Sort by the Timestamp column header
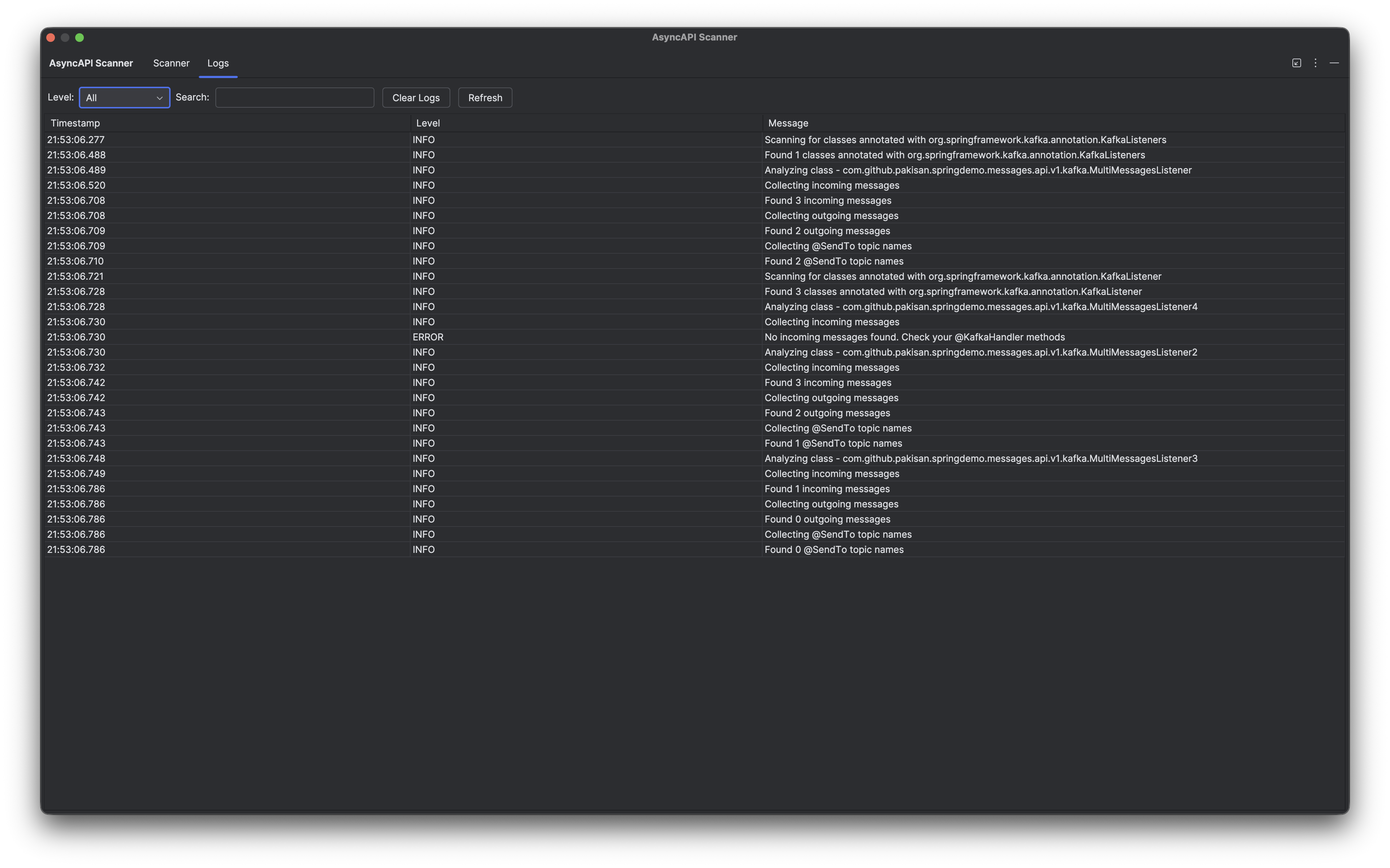The height and width of the screenshot is (868, 1390). pos(75,124)
